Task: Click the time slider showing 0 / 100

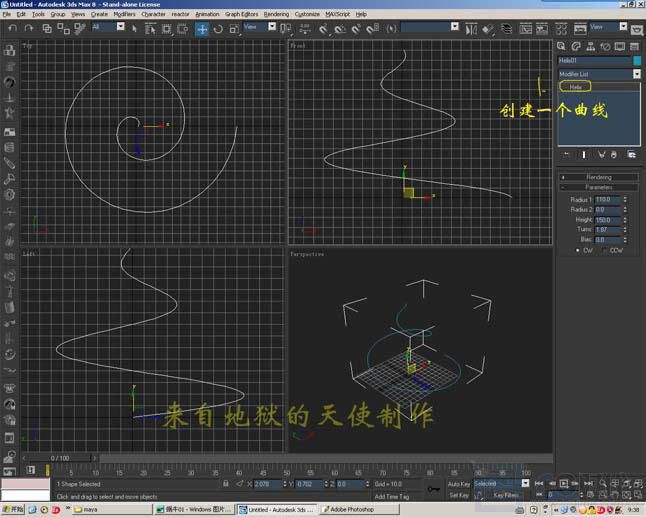Action: (60, 458)
